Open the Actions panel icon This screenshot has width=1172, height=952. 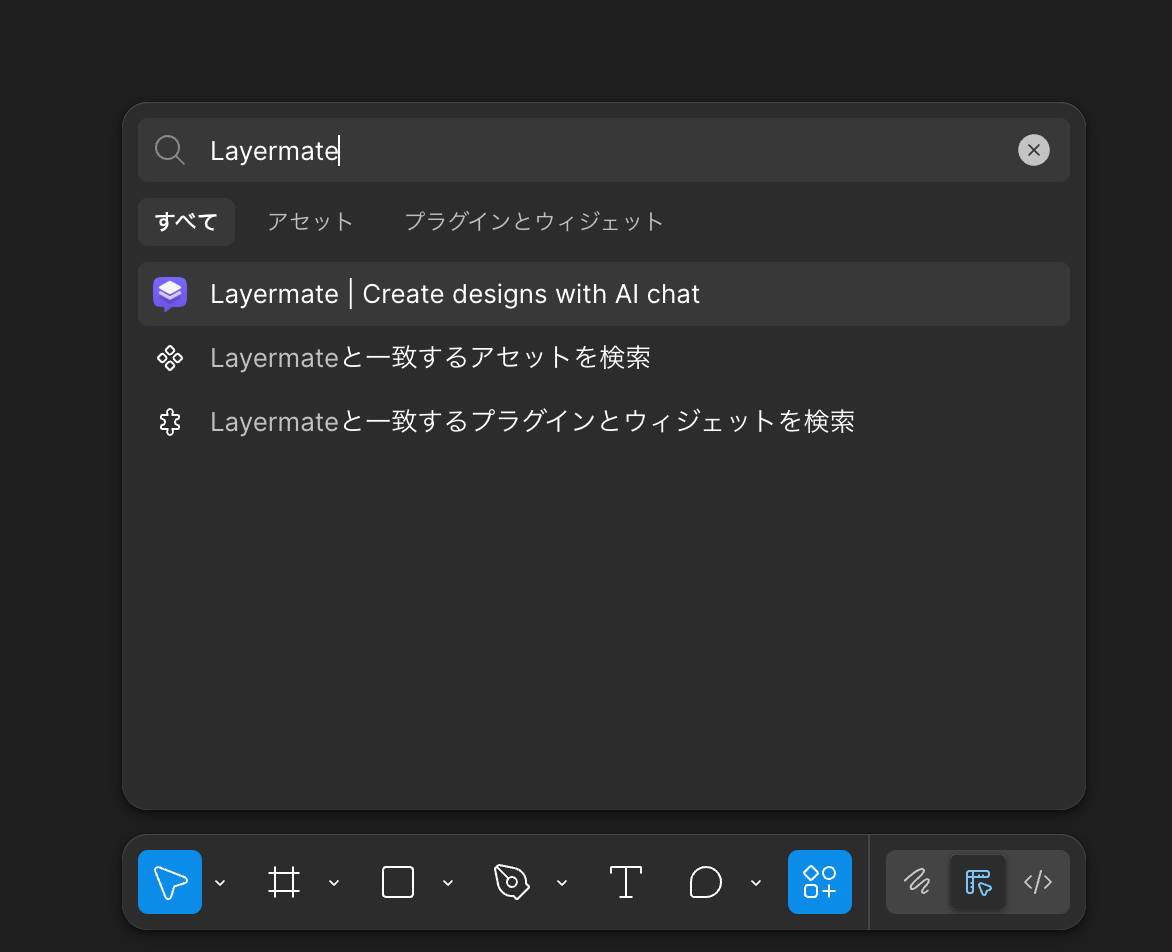click(820, 882)
